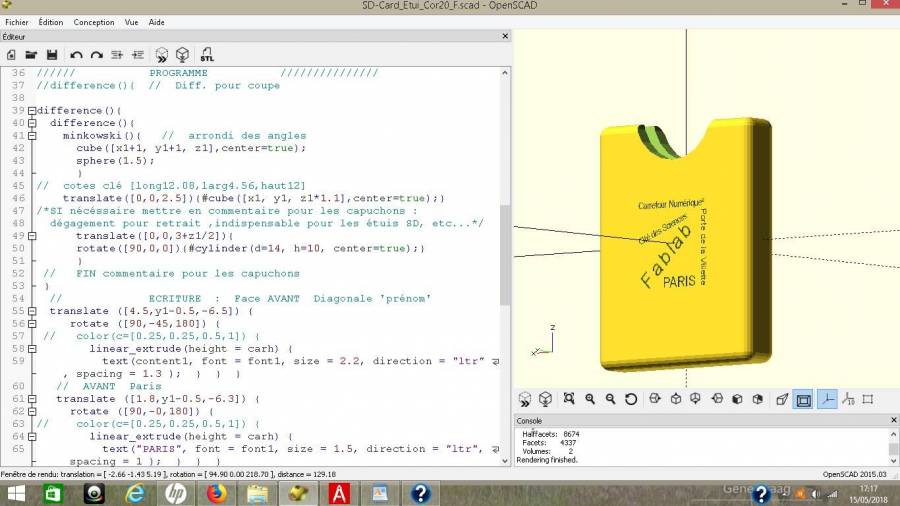
Task: Export the model with the STL icon
Action: point(207,55)
